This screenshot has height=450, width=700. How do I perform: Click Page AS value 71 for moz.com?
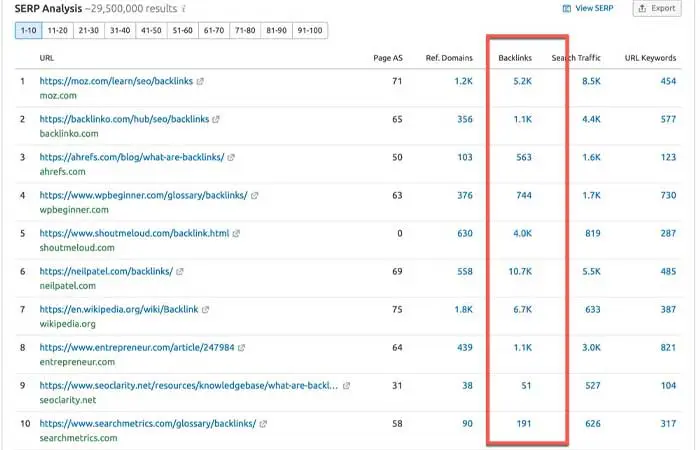(x=397, y=81)
